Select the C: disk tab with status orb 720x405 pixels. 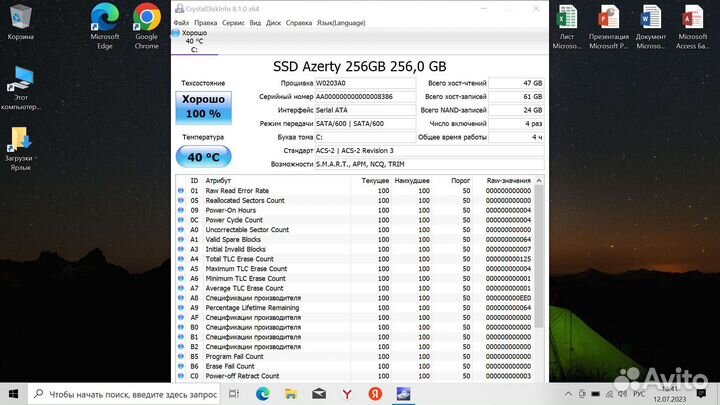click(194, 41)
